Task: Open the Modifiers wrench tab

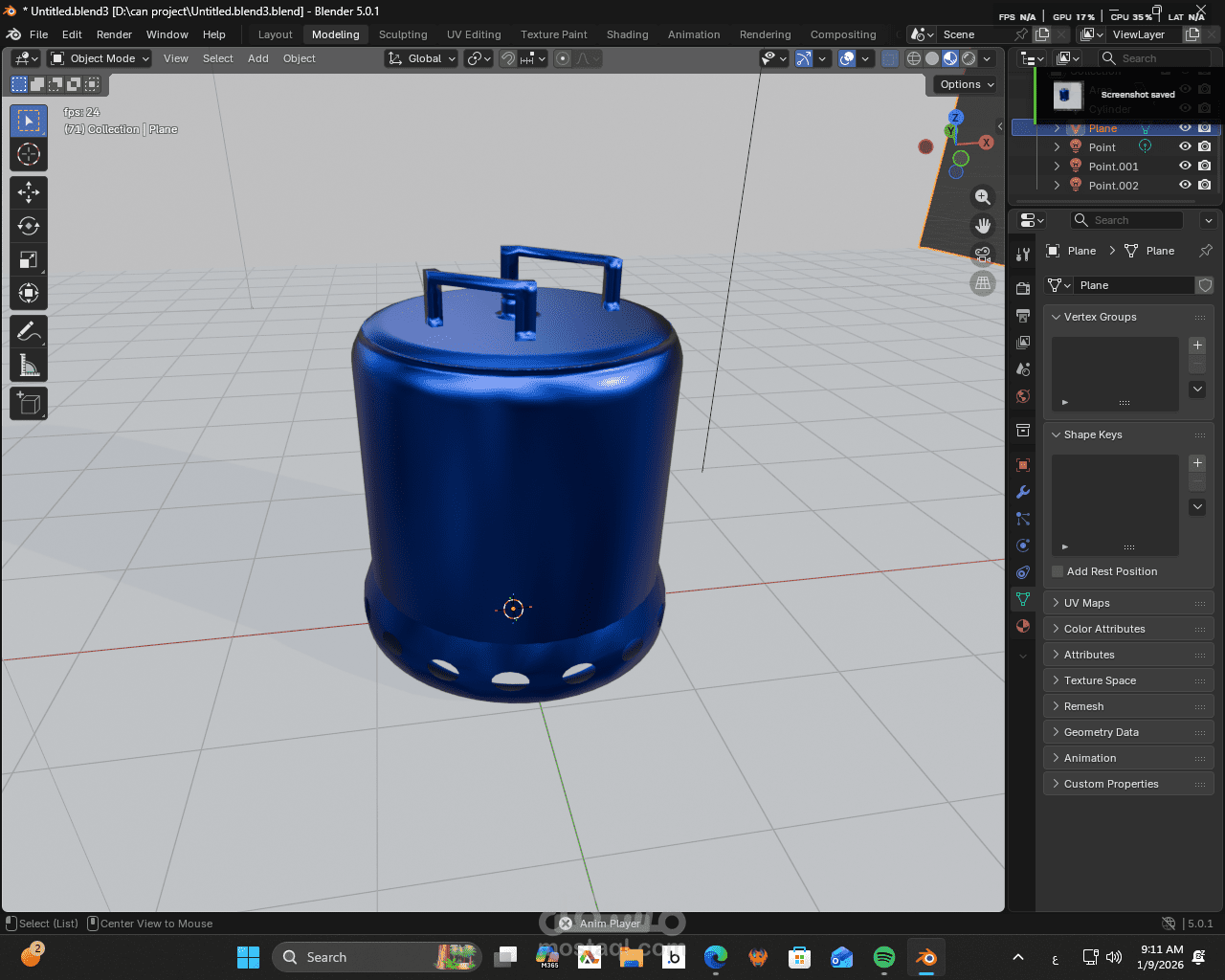Action: click(x=1023, y=492)
